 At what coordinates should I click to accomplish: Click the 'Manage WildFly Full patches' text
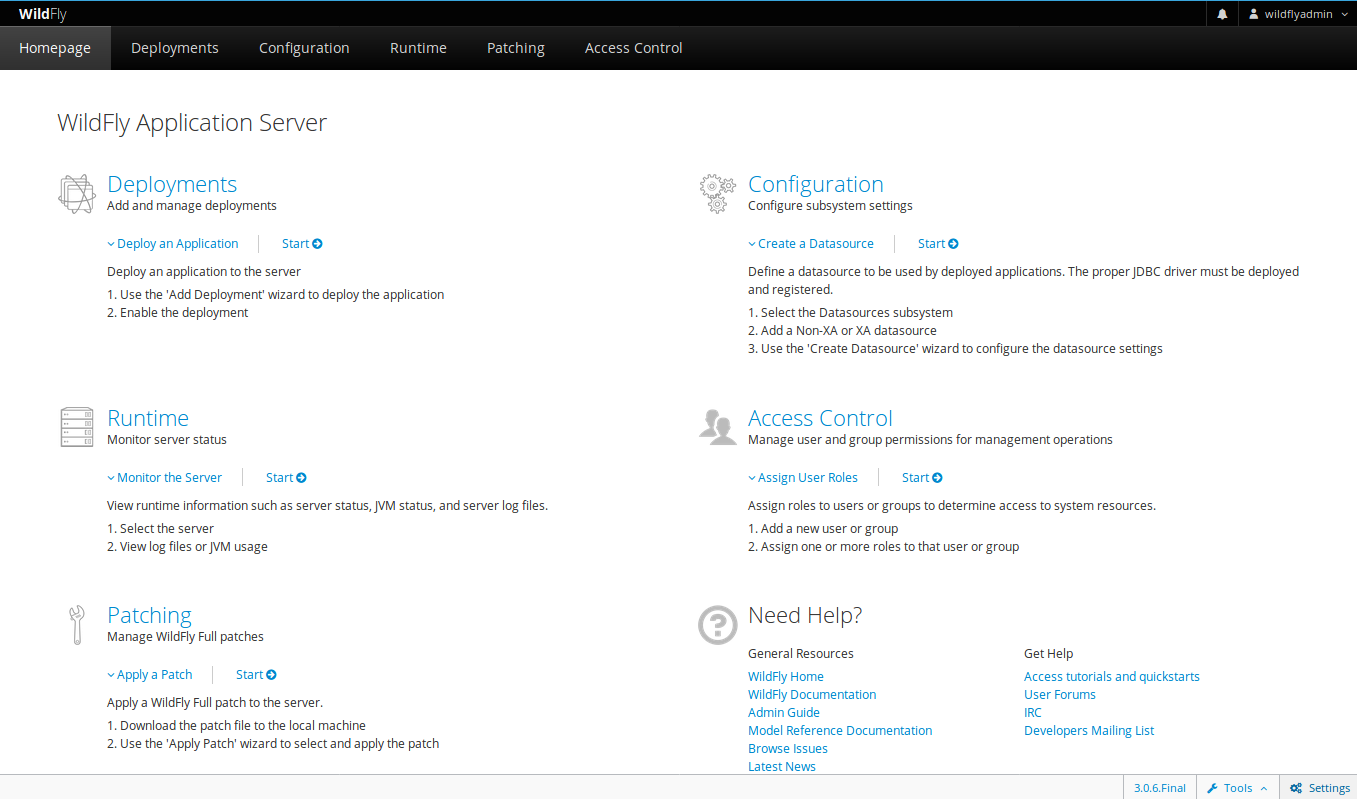click(x=185, y=636)
